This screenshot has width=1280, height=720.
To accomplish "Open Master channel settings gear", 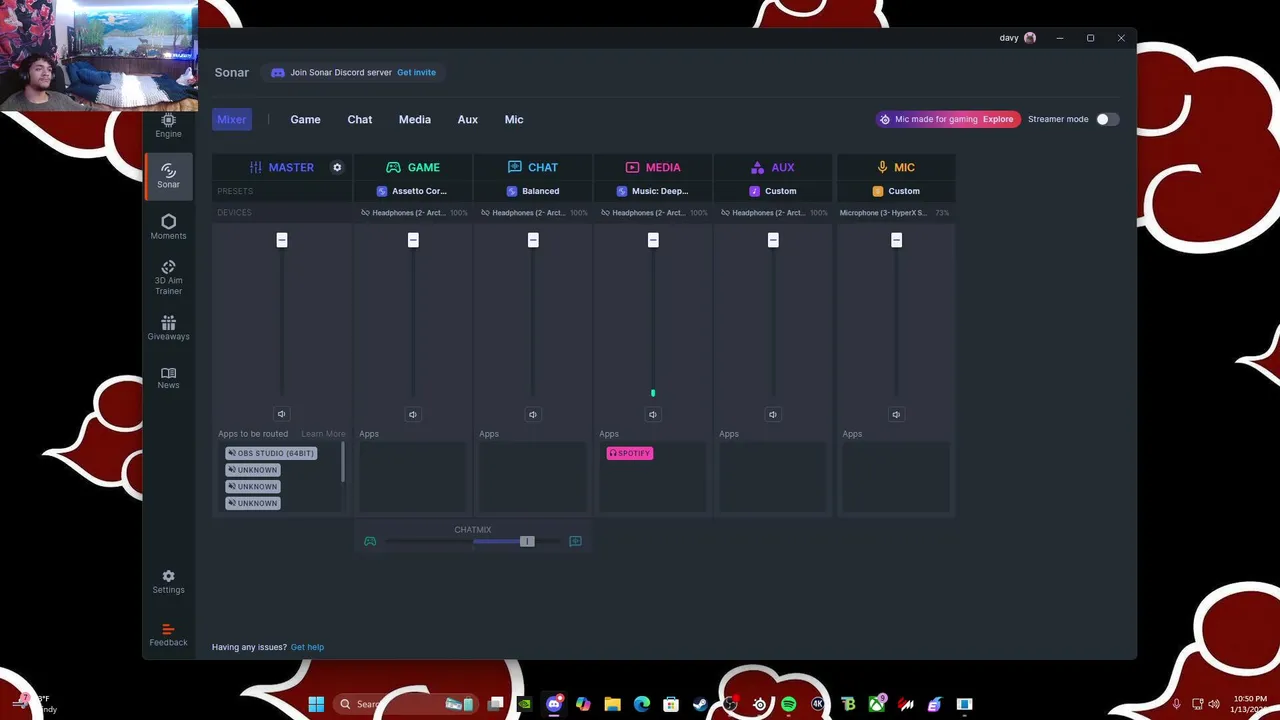I will (x=337, y=167).
